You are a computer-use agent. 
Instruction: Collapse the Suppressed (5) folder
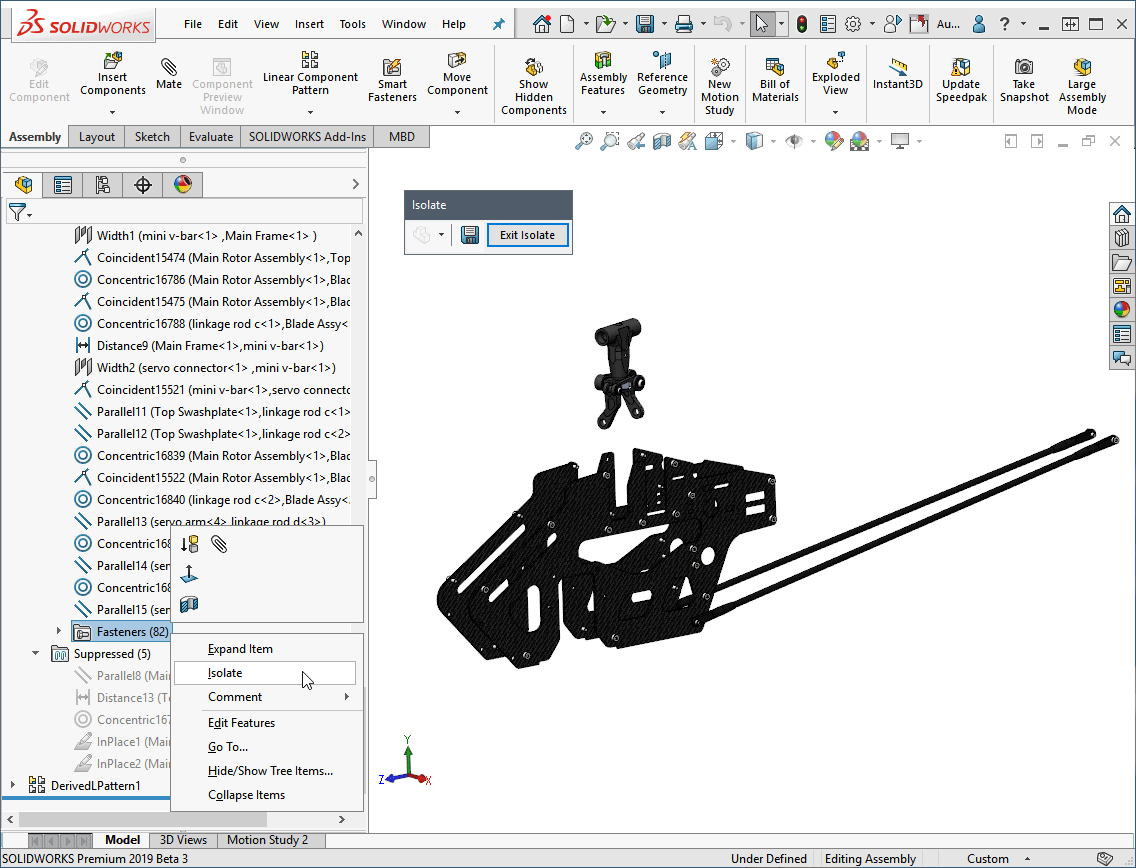36,653
